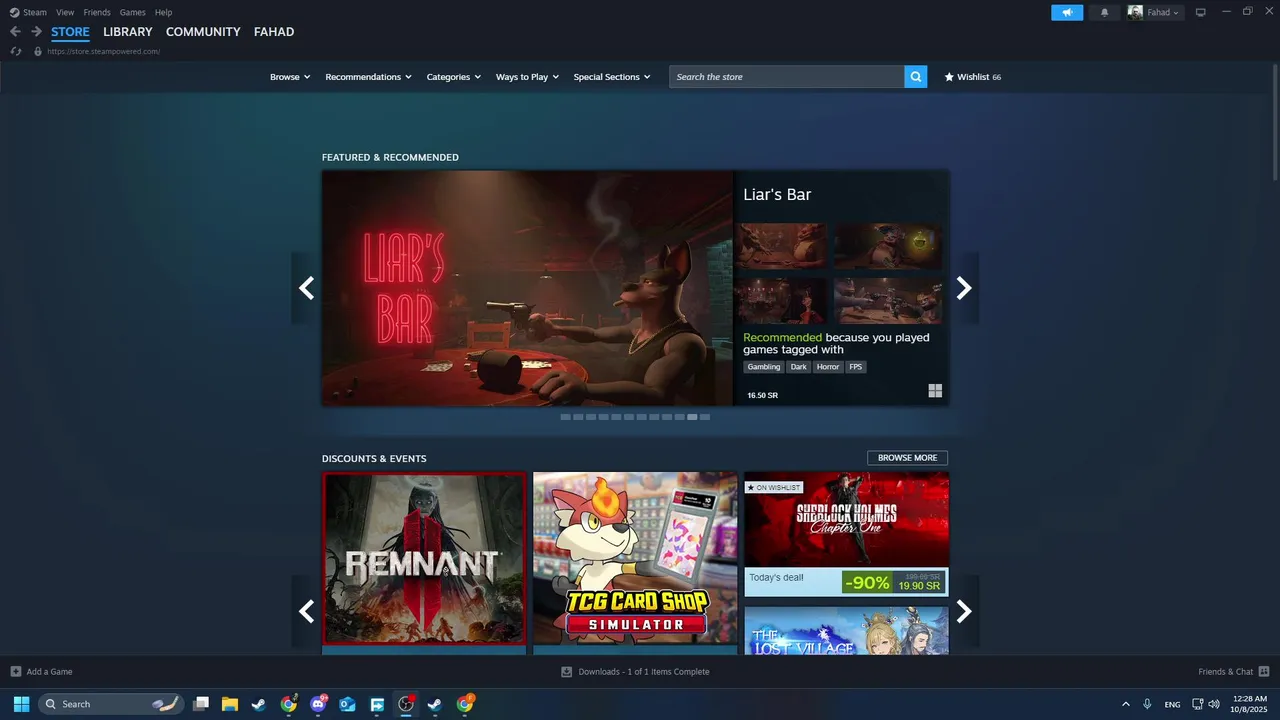
Task: Show previous Discounts & Events items arrow
Action: (306, 611)
